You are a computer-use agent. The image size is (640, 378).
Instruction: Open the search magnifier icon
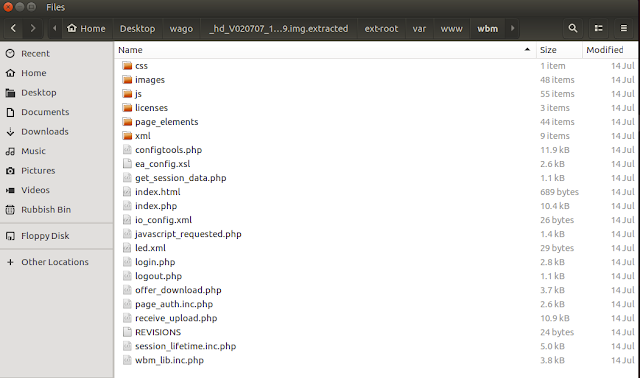click(573, 28)
